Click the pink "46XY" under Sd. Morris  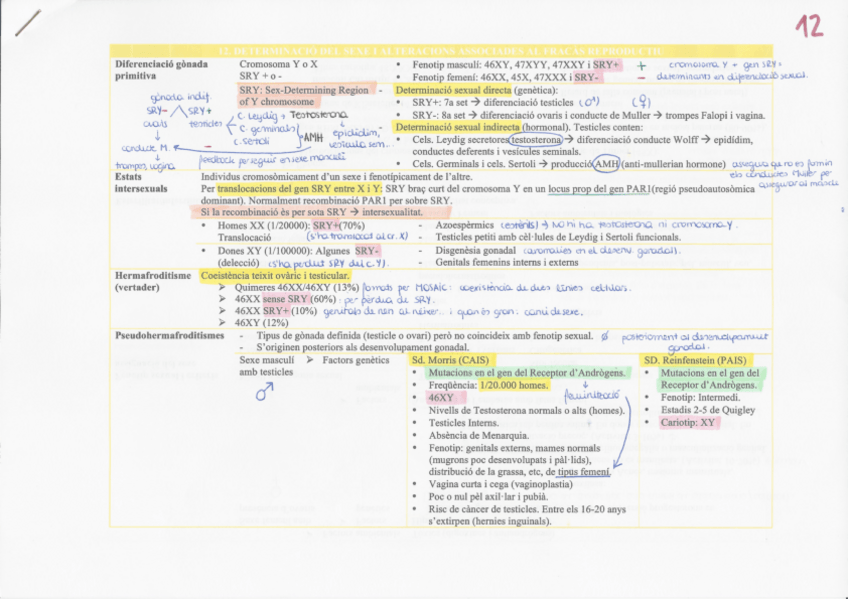[x=441, y=398]
